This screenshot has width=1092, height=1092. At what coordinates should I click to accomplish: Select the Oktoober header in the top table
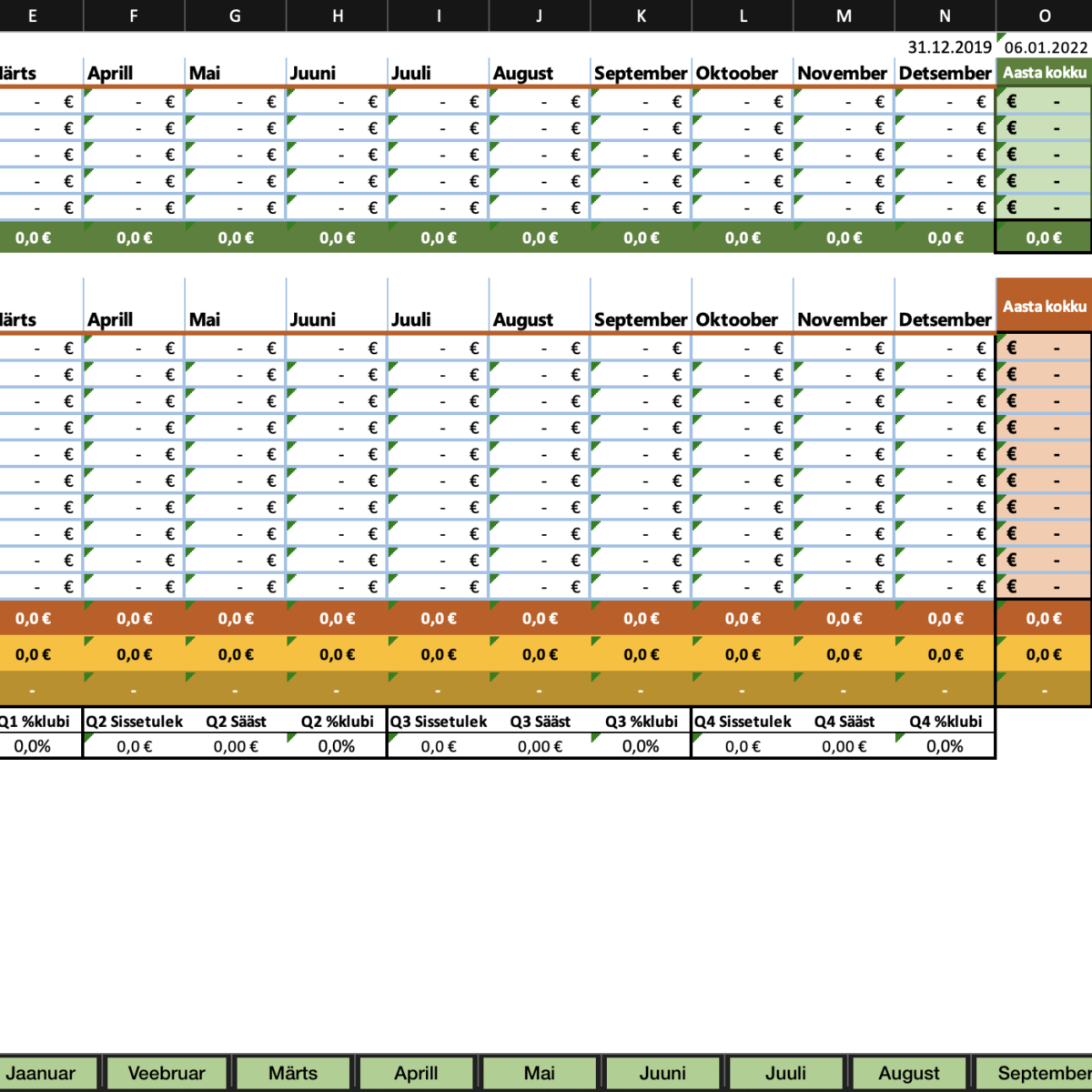point(739,73)
